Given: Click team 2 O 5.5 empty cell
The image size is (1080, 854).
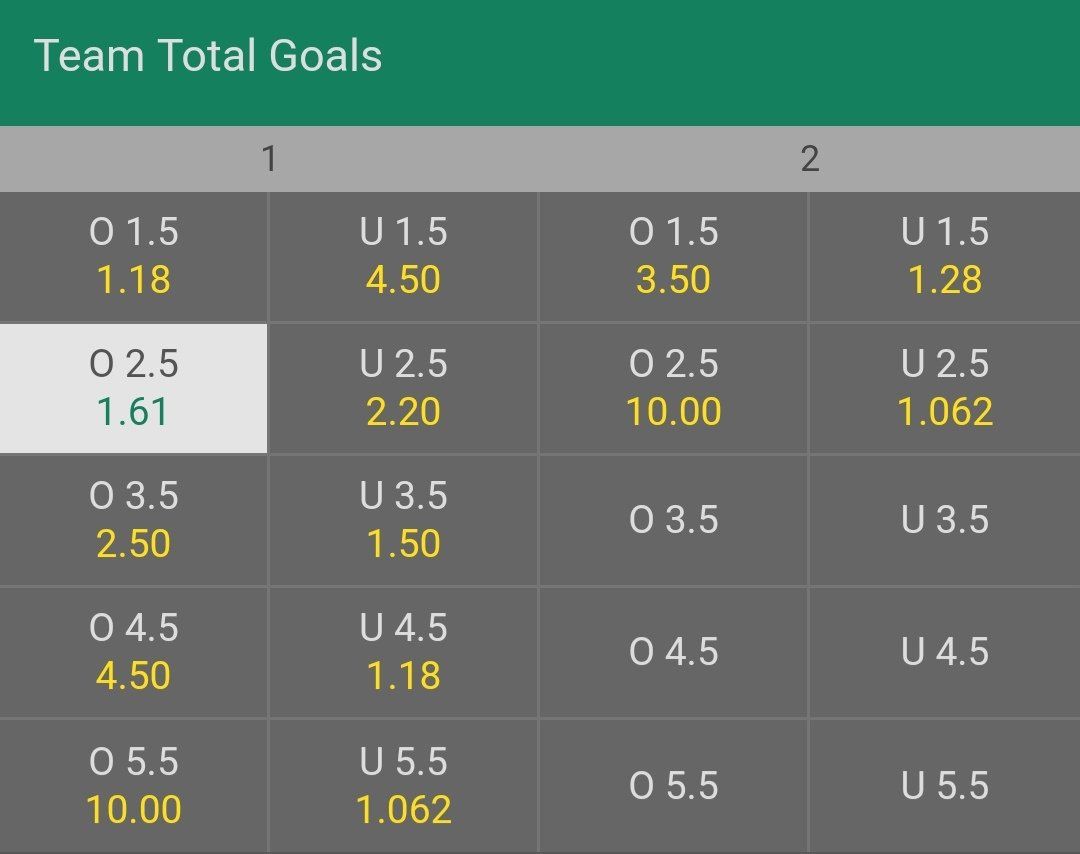Looking at the screenshot, I should click(x=674, y=786).
